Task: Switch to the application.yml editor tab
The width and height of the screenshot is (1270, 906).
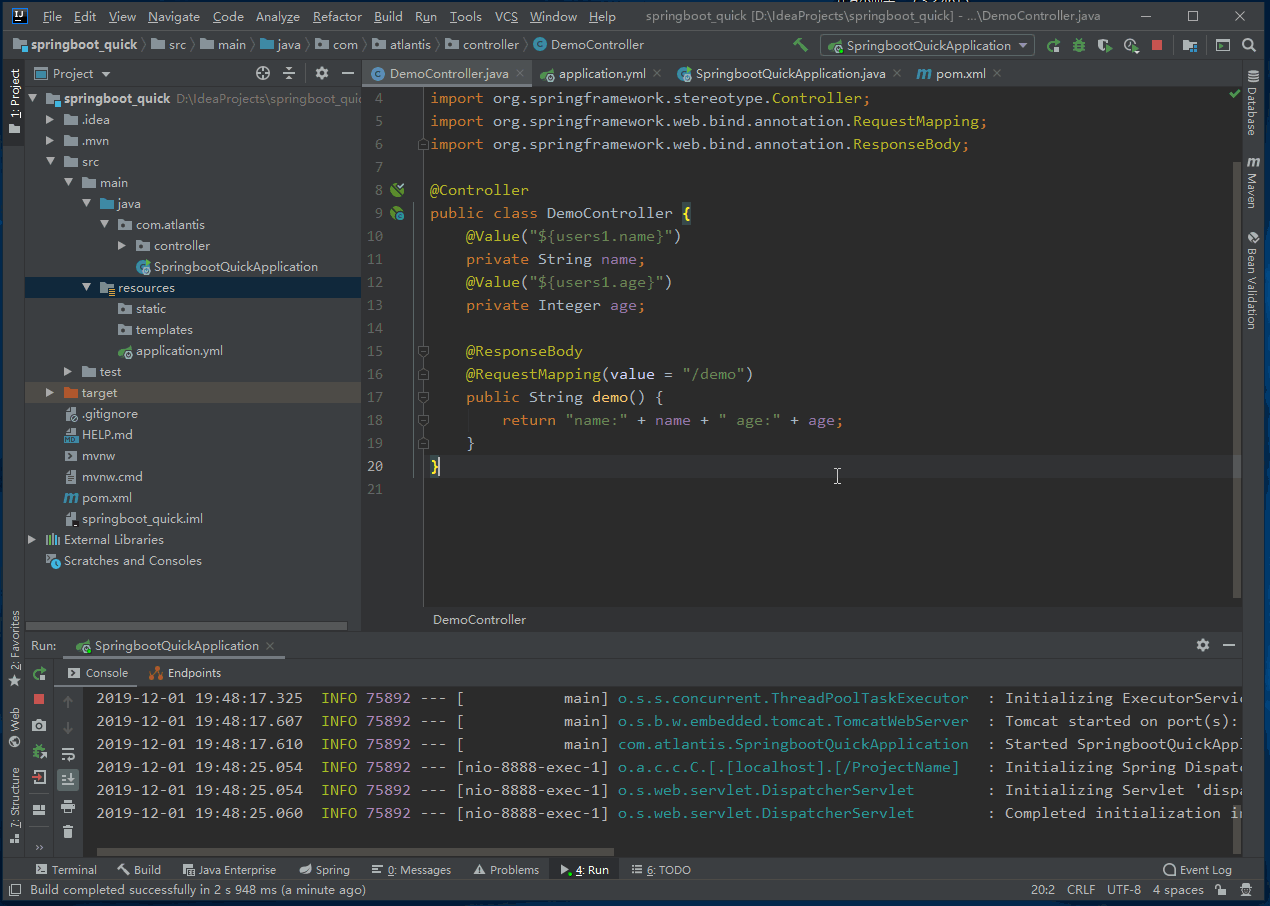Action: pyautogui.click(x=601, y=74)
